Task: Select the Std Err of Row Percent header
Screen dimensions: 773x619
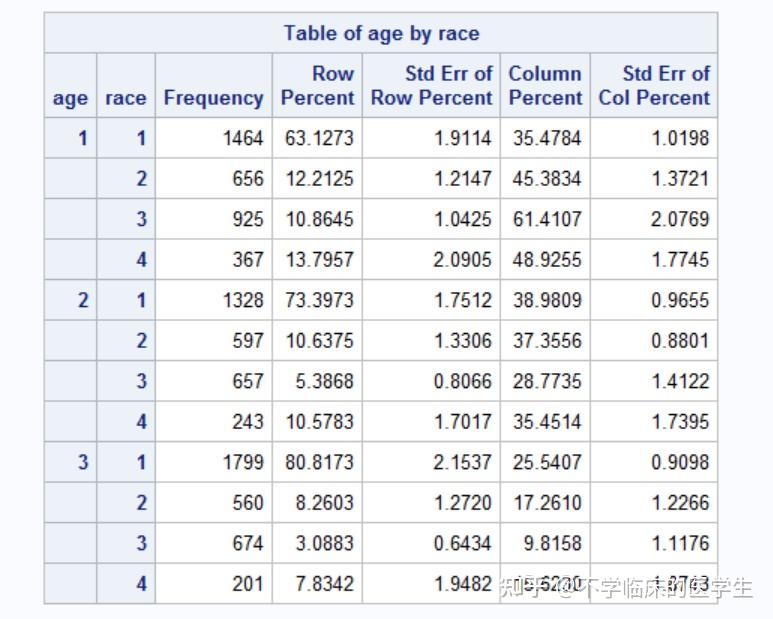Action: 431,86
